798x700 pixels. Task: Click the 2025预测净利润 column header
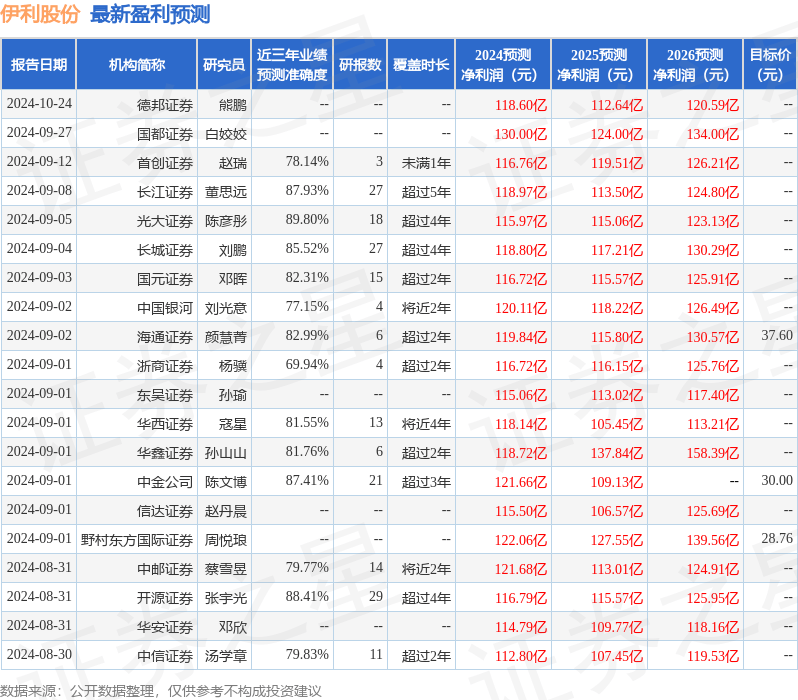599,65
